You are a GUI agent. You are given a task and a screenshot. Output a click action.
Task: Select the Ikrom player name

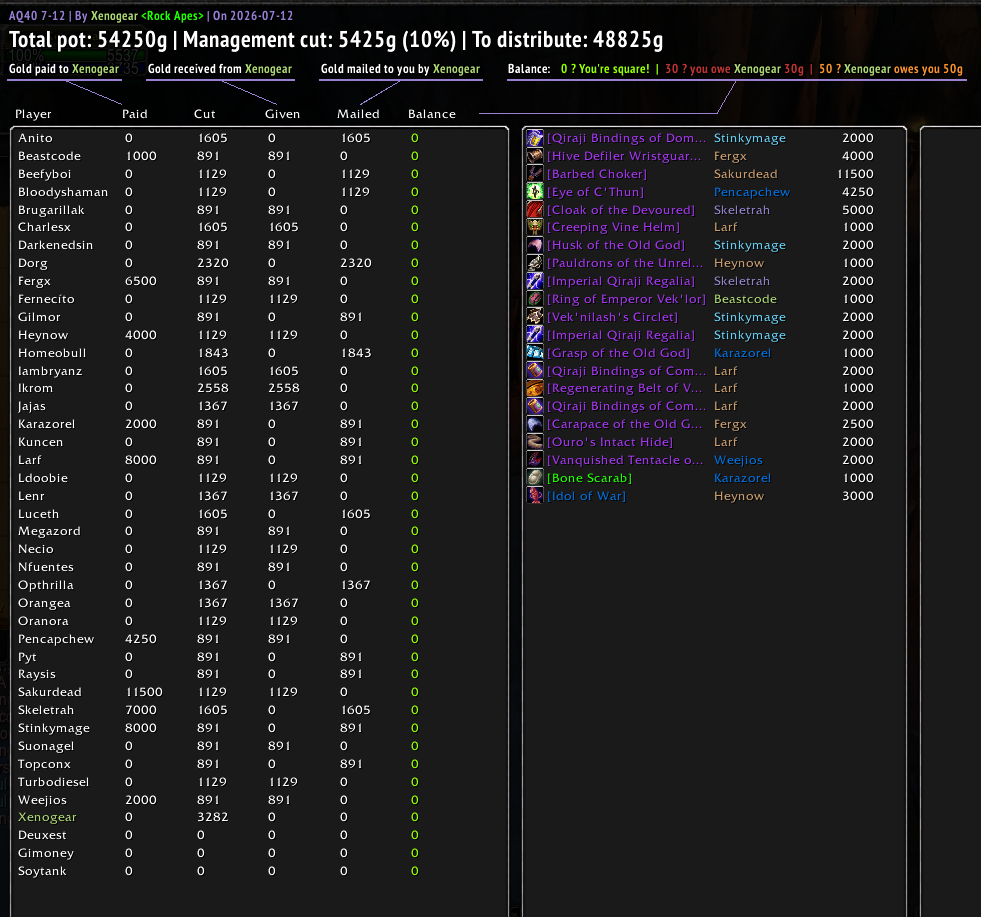coord(35,388)
